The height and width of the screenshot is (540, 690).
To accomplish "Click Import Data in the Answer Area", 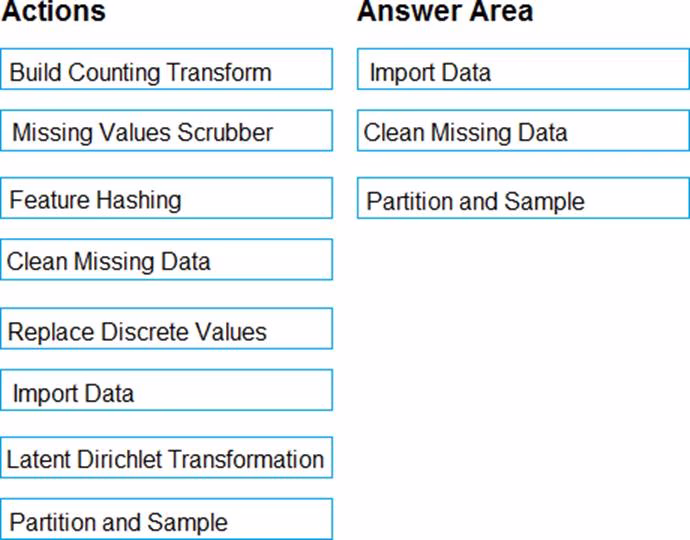I will tap(523, 72).
